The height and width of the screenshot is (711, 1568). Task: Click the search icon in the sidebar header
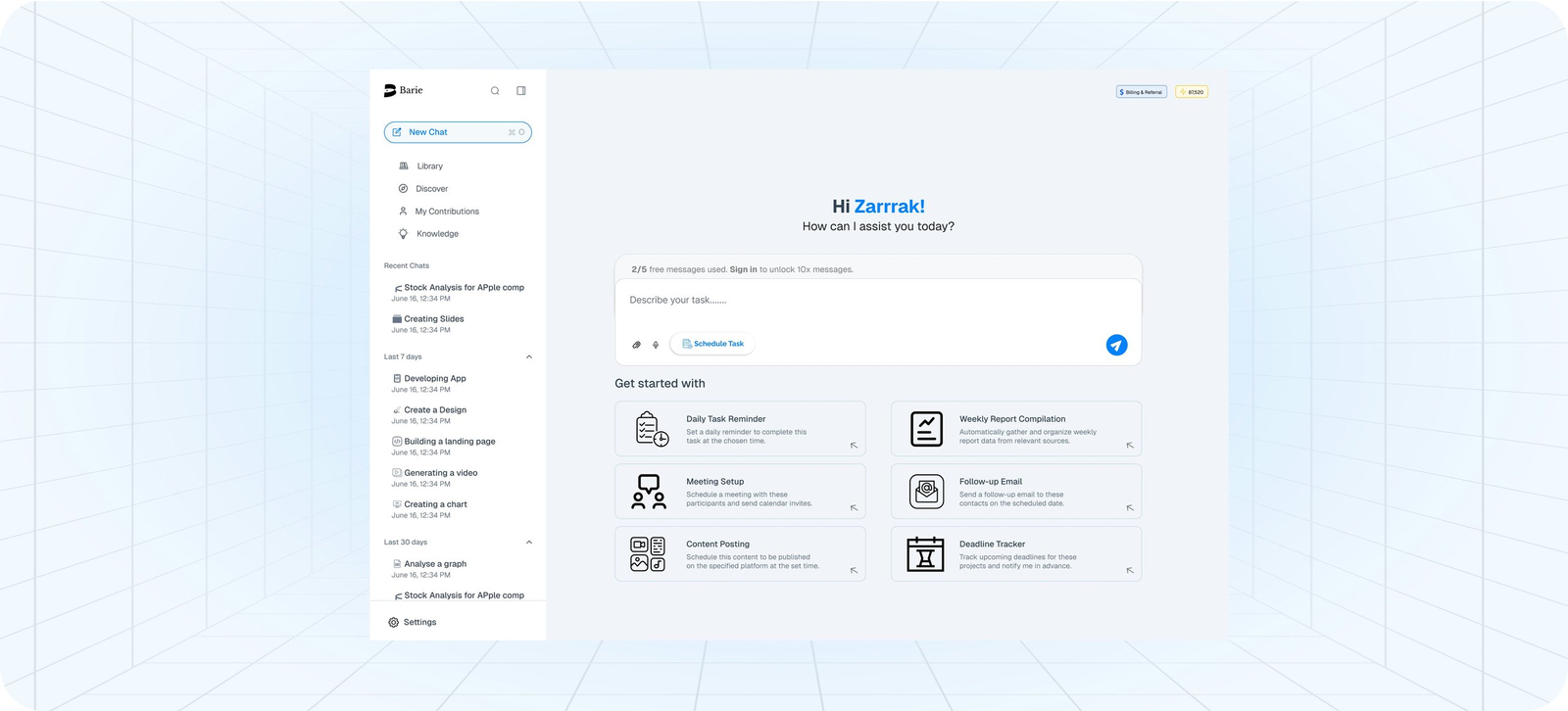(495, 91)
